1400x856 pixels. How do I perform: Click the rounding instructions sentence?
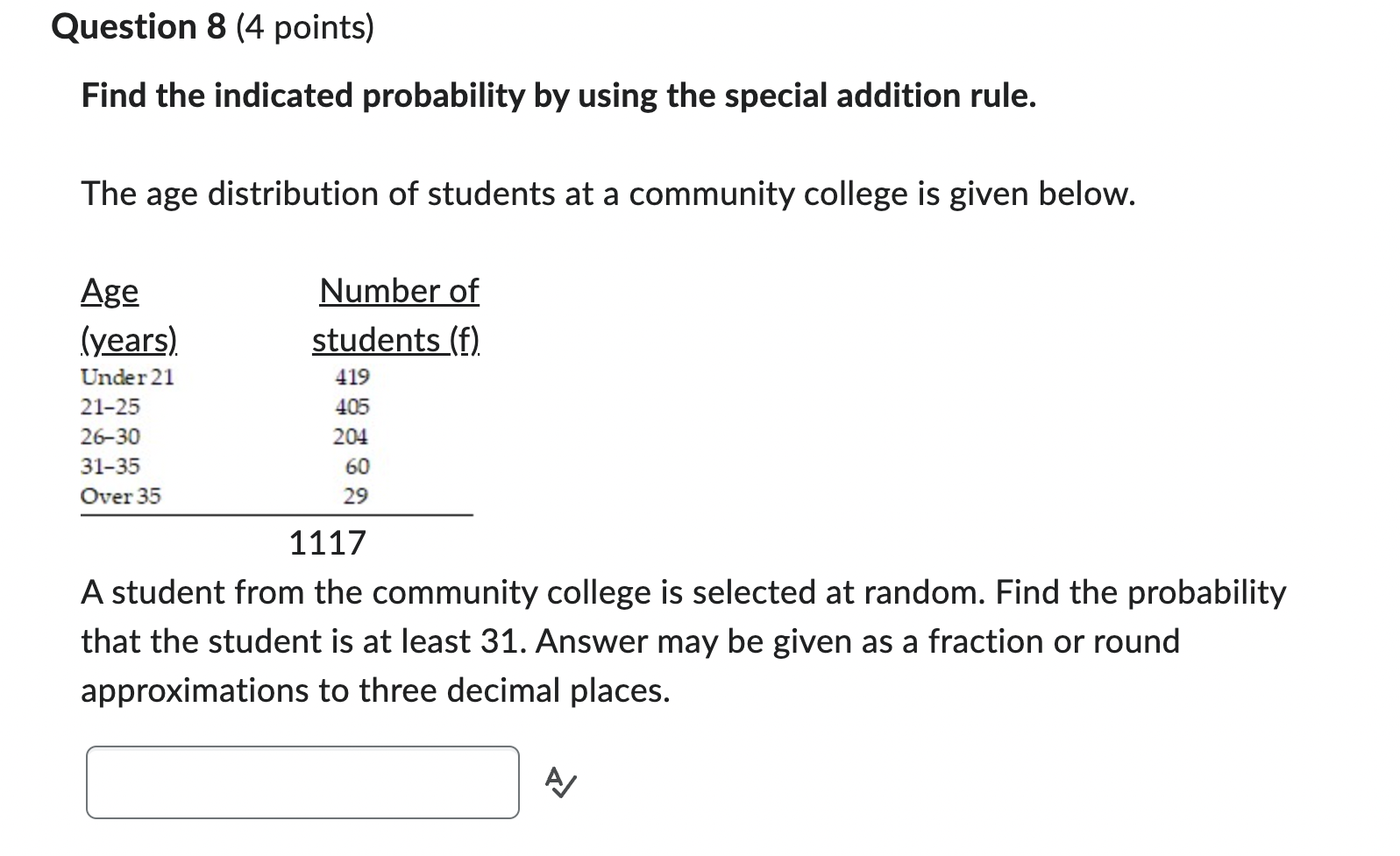[374, 690]
